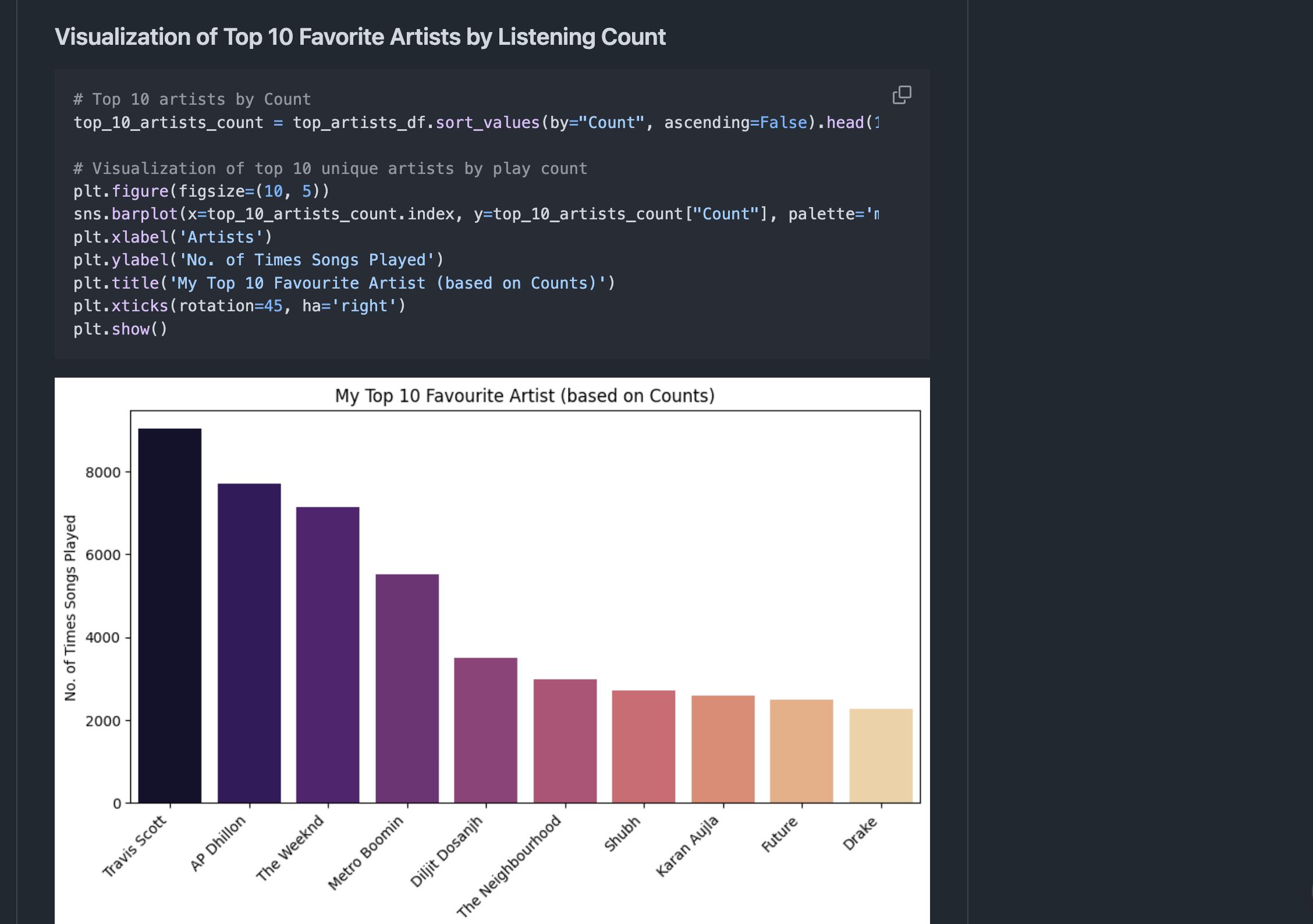The height and width of the screenshot is (924, 1313).
Task: Click the comment '# Top 10 artists by Count'
Action: point(192,99)
